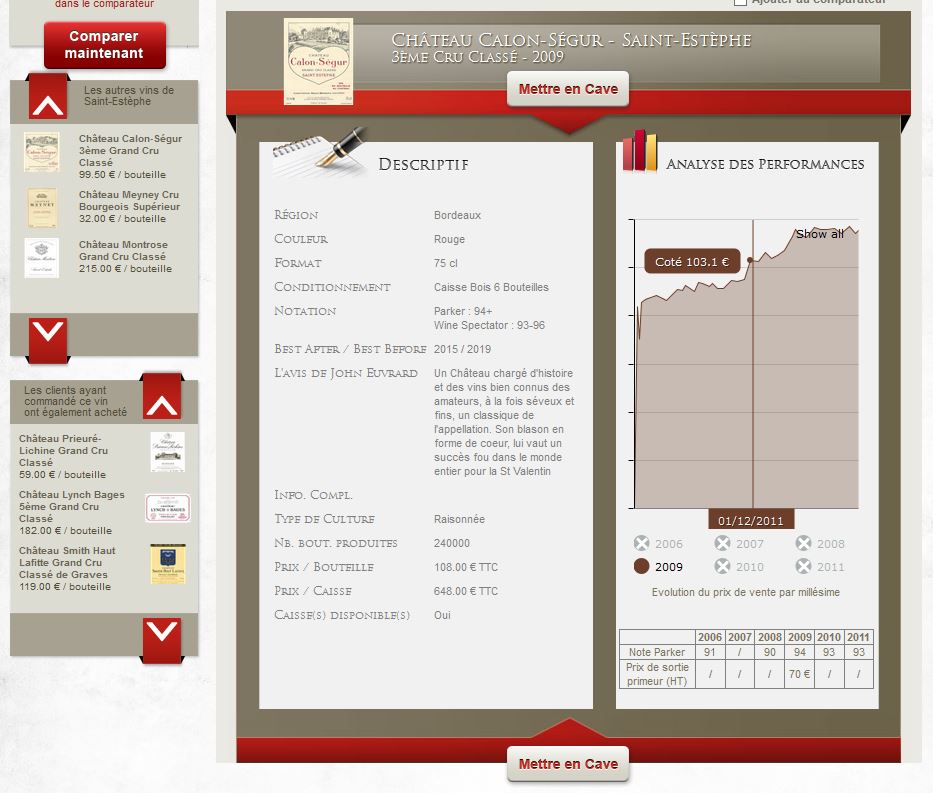The image size is (933, 793).
Task: Click Note Parker value 91 for 2006
Action: [x=710, y=652]
